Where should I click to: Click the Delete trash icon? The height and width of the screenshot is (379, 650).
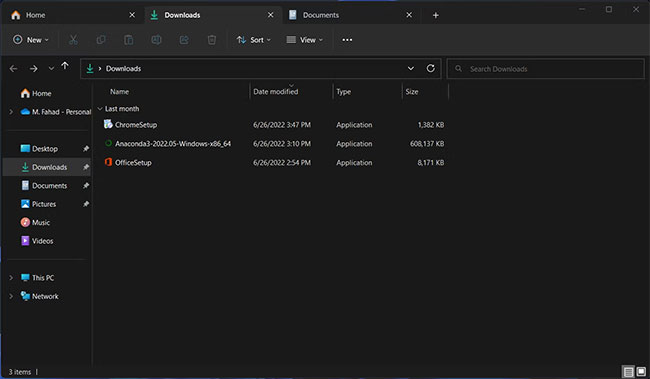pos(212,40)
